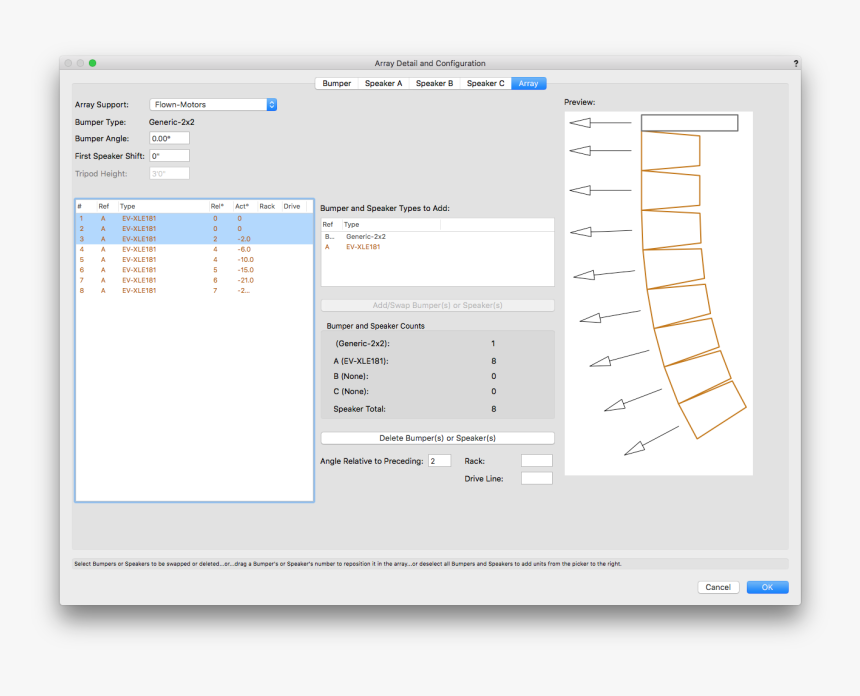Select the Array tab
Image resolution: width=860 pixels, height=696 pixels.
tap(529, 83)
